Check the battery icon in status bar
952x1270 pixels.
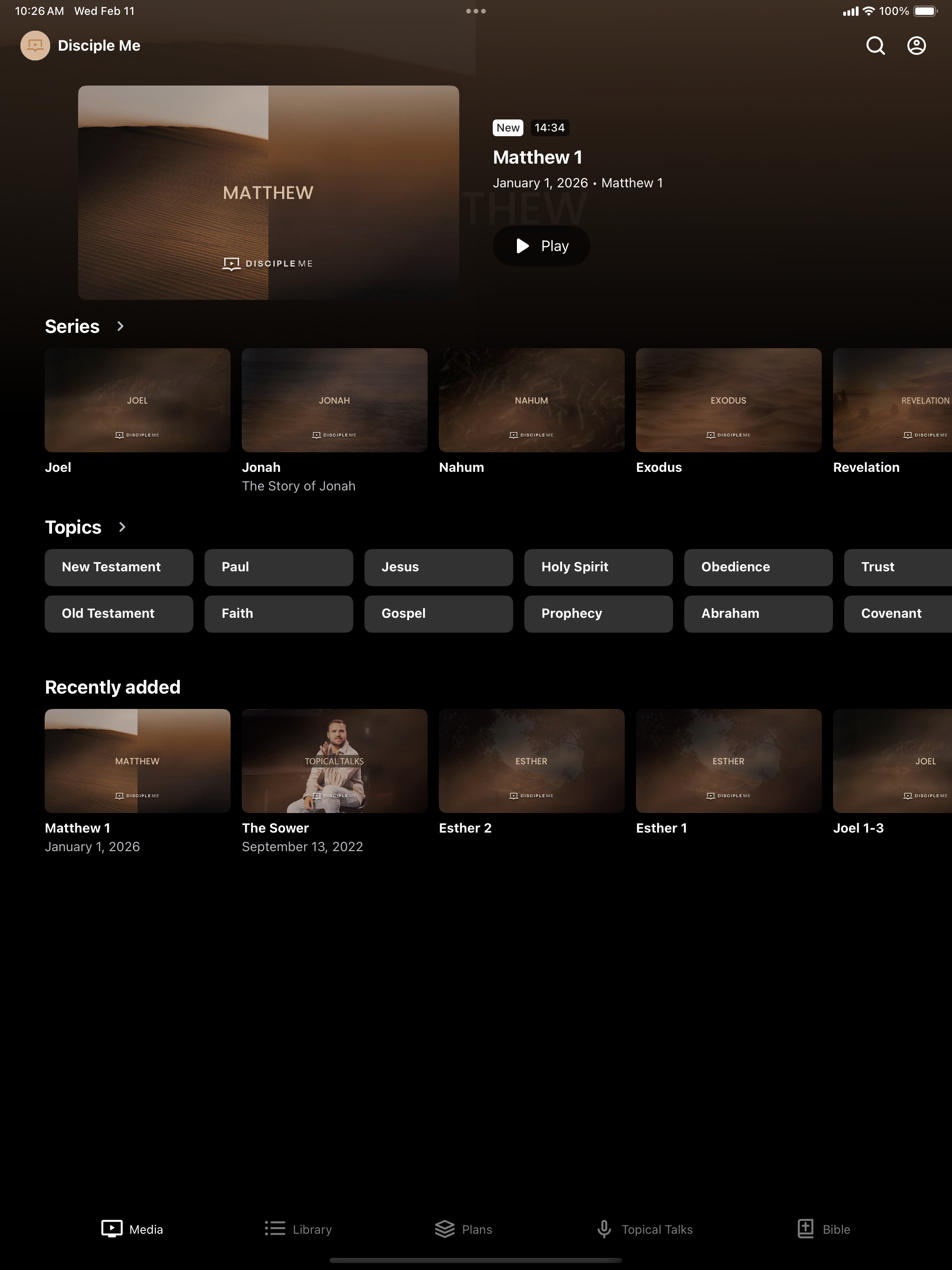pos(926,11)
